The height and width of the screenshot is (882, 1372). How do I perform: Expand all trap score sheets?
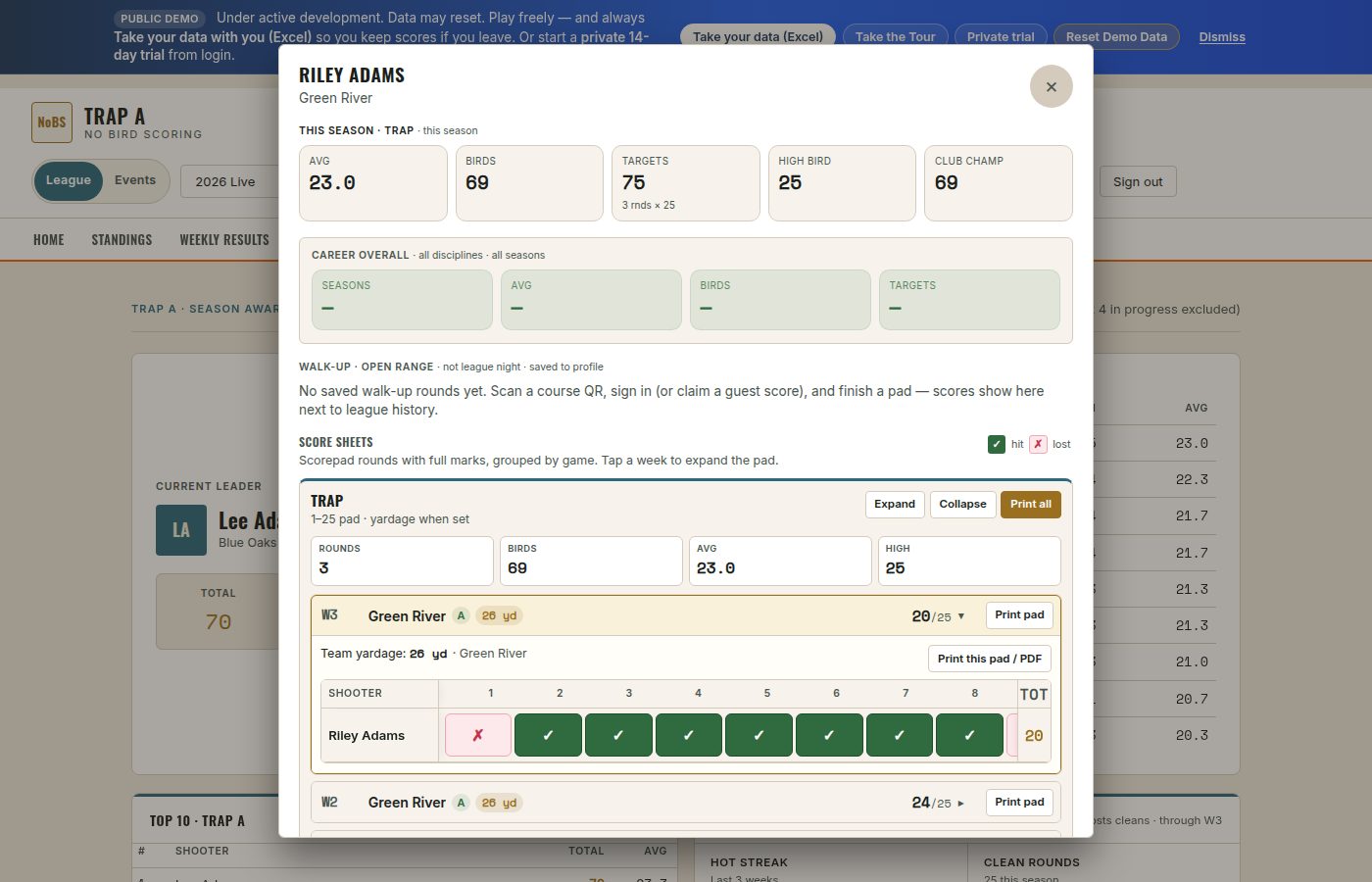click(x=895, y=504)
